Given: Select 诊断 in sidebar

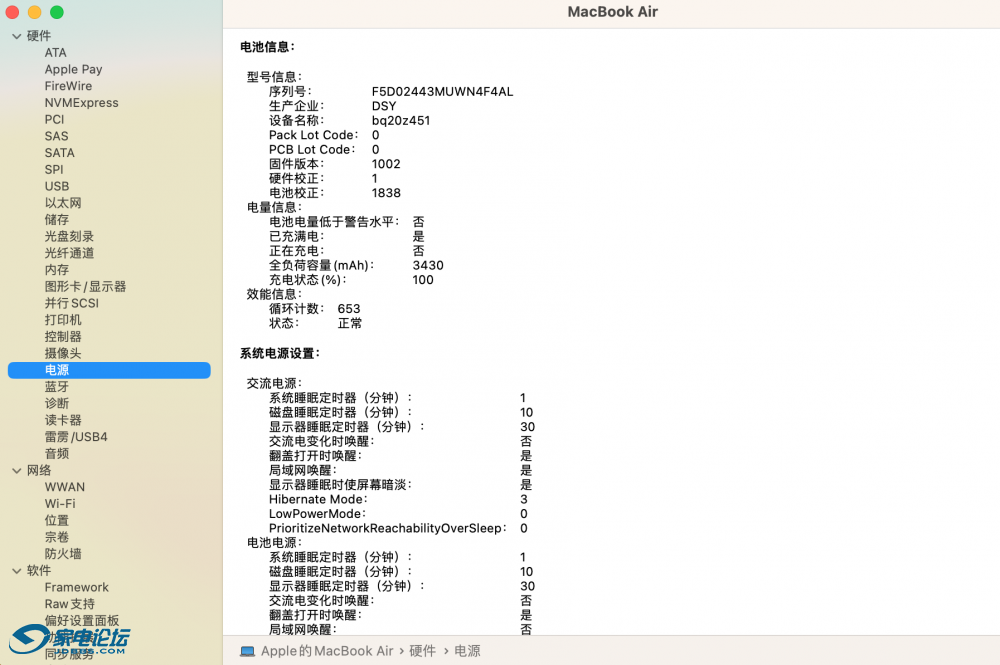Looking at the screenshot, I should click(57, 404).
